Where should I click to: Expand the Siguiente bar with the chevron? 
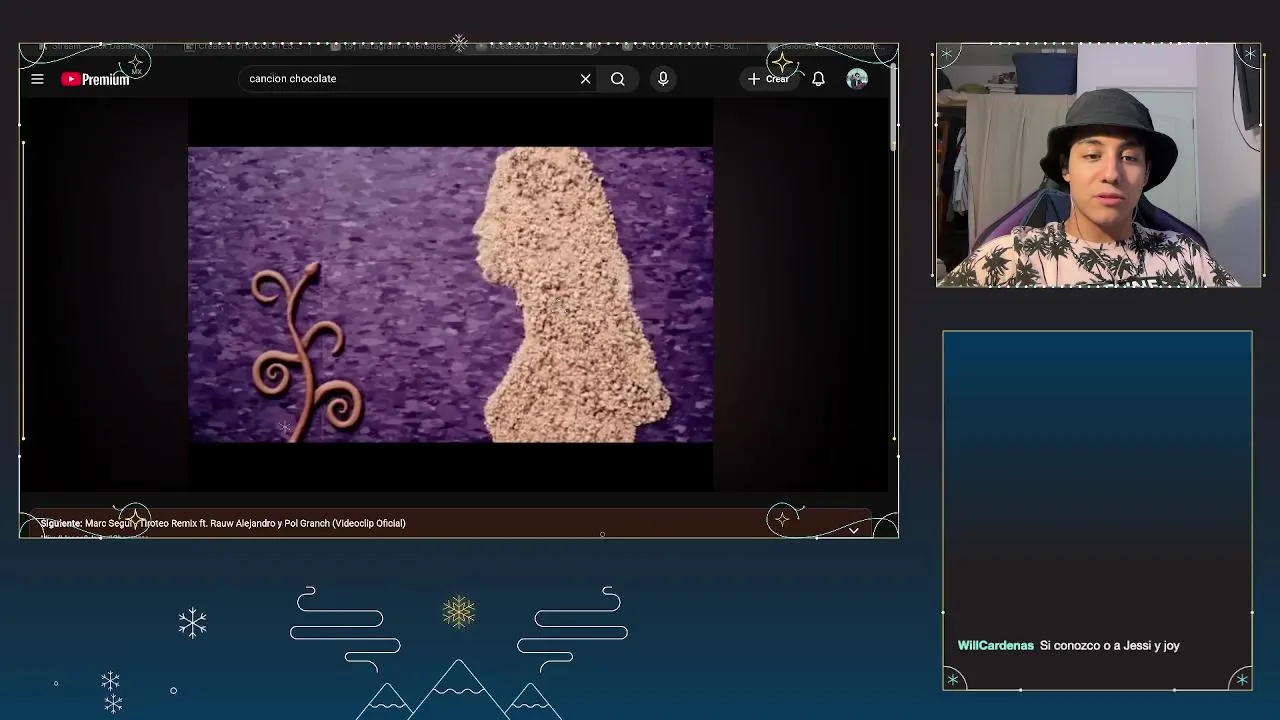(853, 530)
